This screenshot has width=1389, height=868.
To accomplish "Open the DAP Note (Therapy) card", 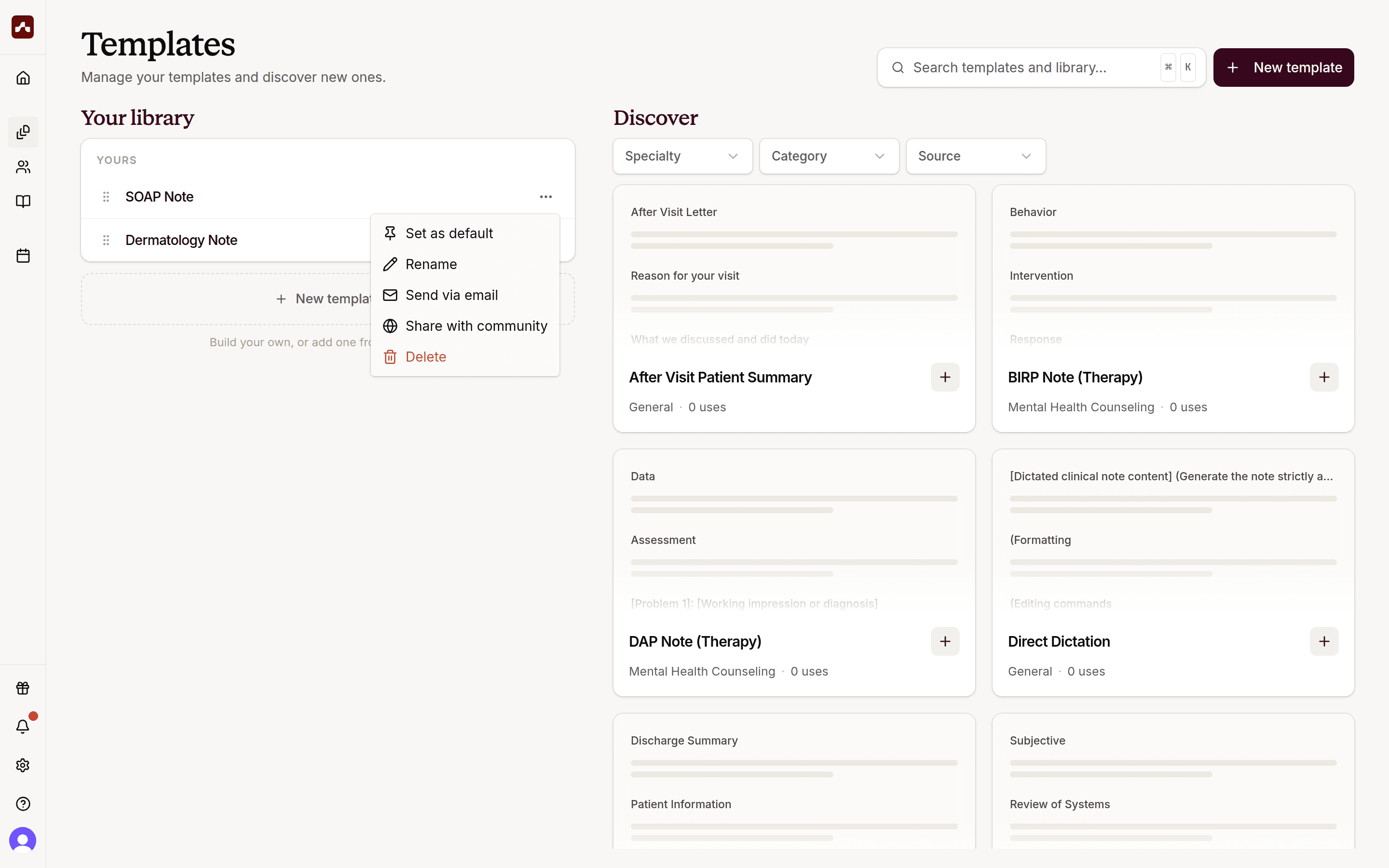I will [794, 572].
